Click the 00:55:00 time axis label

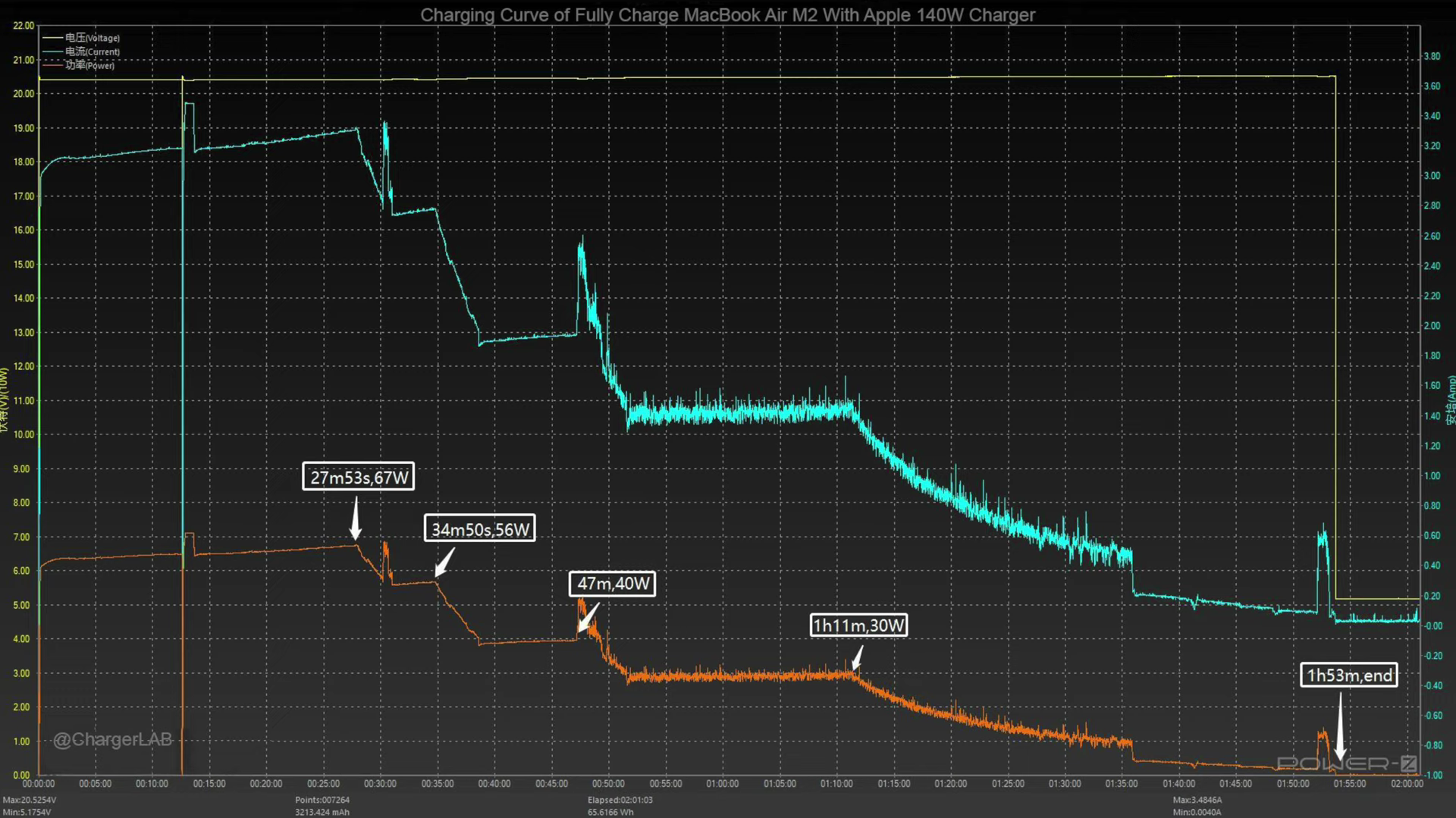pos(666,784)
